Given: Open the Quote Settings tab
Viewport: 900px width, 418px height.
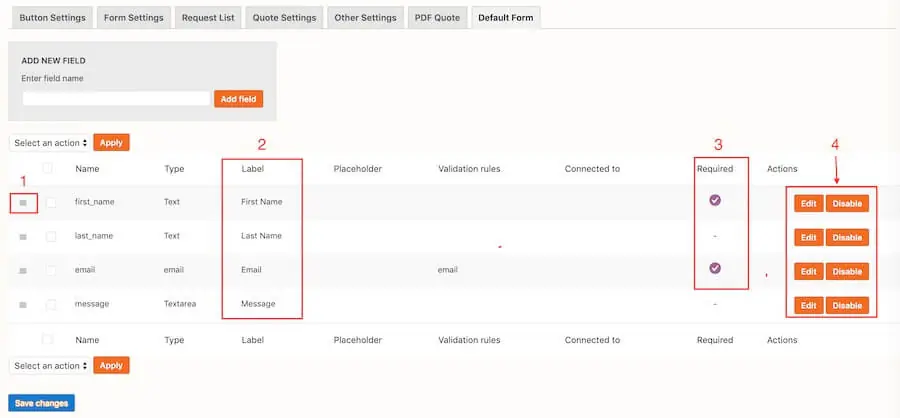Looking at the screenshot, I should click(284, 18).
